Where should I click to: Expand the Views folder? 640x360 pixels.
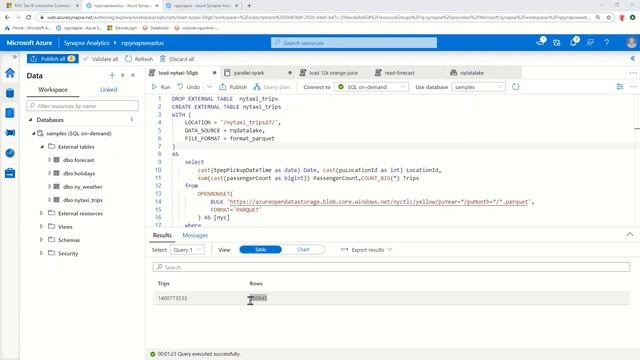[x=41, y=226]
